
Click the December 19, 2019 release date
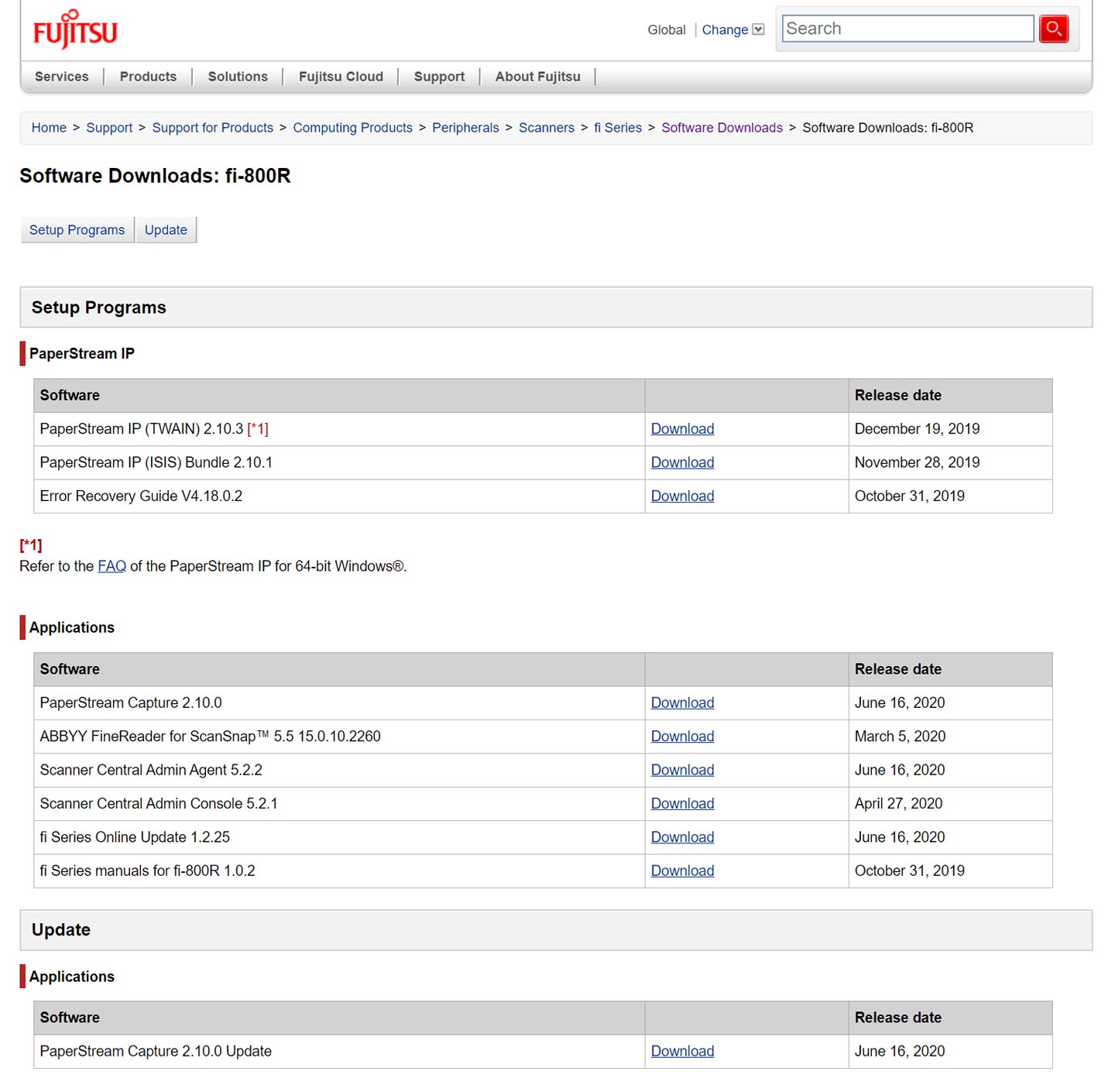click(x=917, y=429)
